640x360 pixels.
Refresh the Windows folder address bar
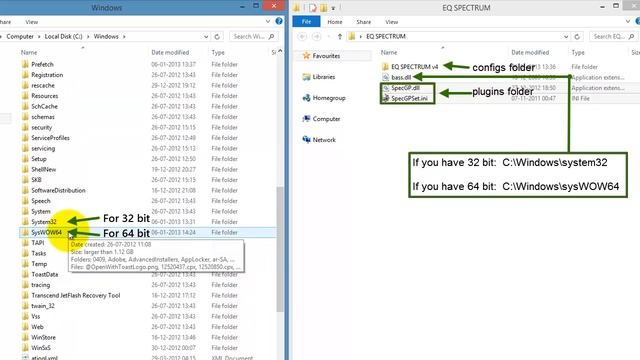[x=217, y=37]
